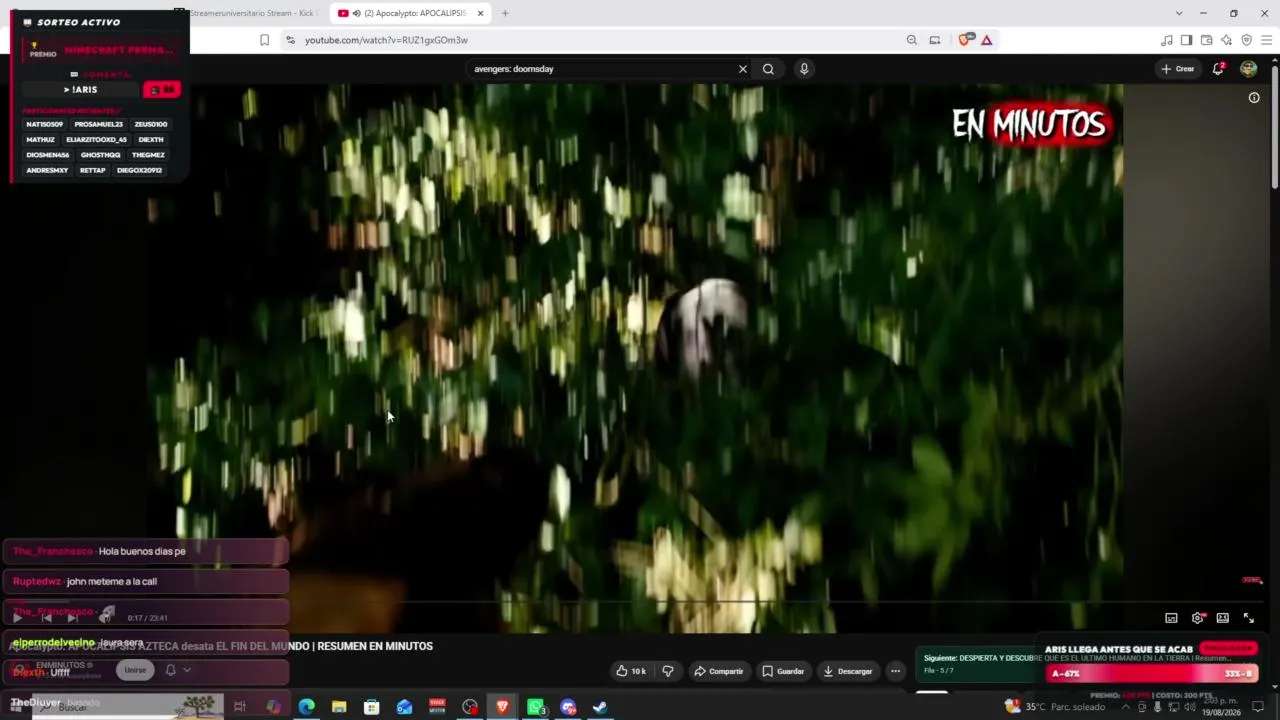Open Brave Rewards triangle icon
The height and width of the screenshot is (720, 1280).
[987, 40]
